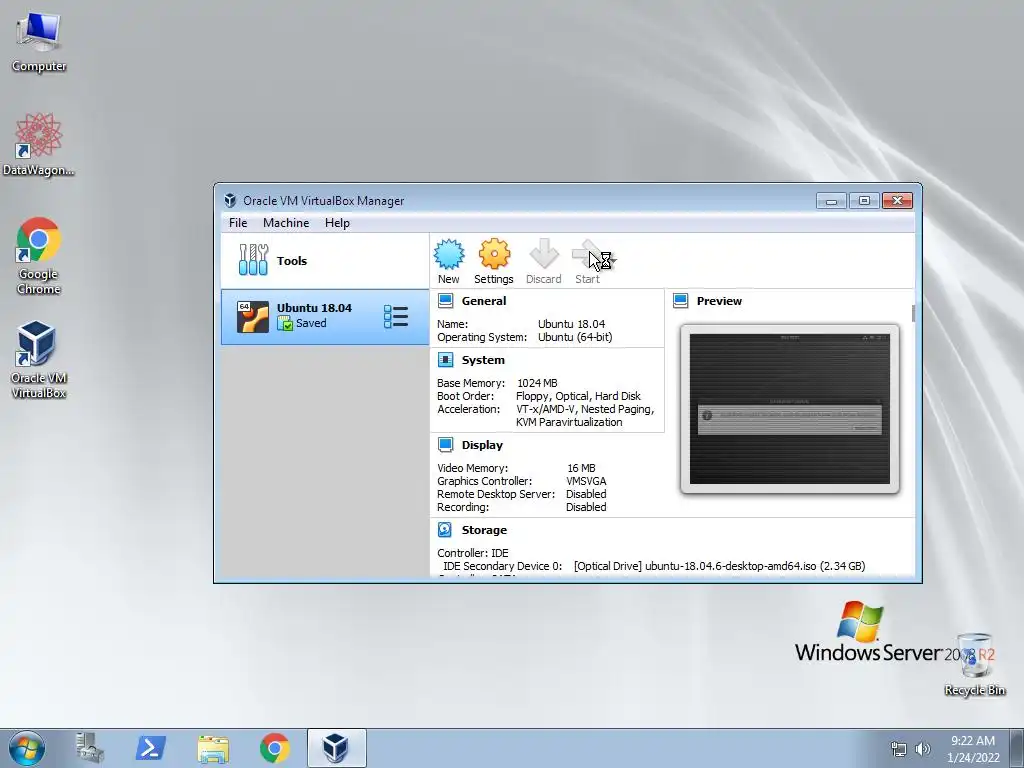The image size is (1024, 768).
Task: Click the Show desktop strip
Action: coord(1017,748)
